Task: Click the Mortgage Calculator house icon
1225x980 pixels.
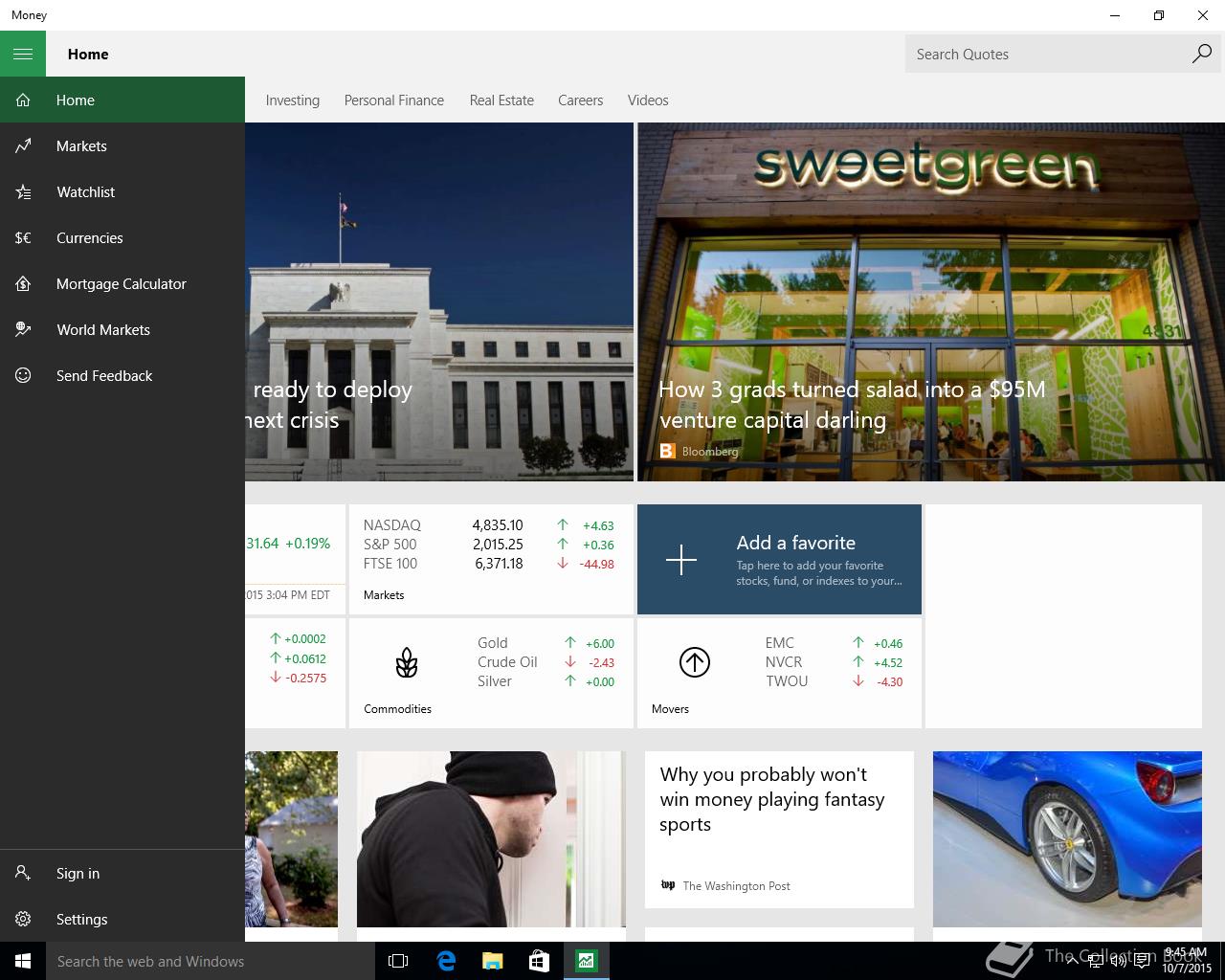Action: tap(23, 283)
